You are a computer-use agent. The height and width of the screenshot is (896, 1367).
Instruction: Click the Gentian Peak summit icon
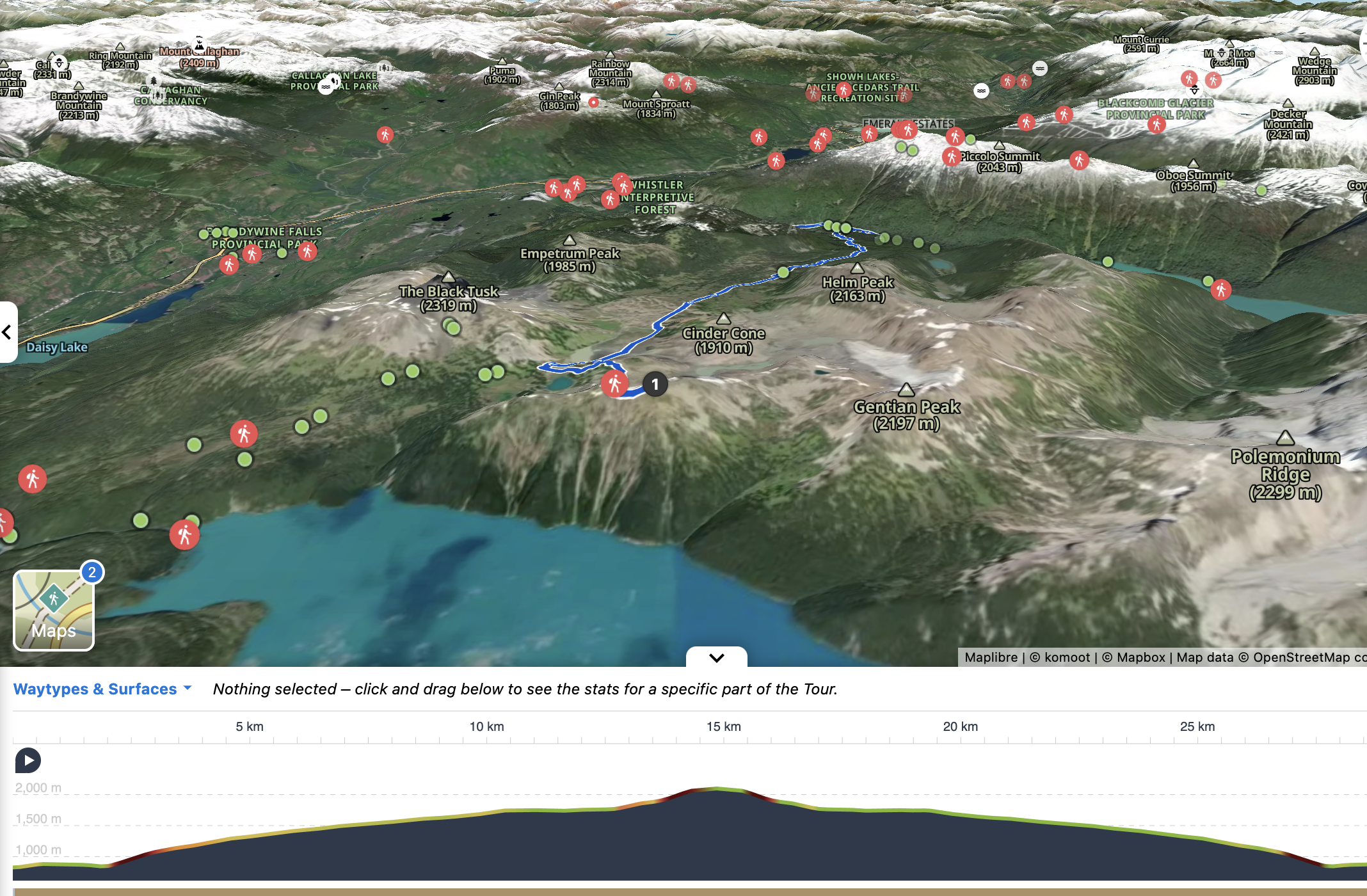point(906,390)
